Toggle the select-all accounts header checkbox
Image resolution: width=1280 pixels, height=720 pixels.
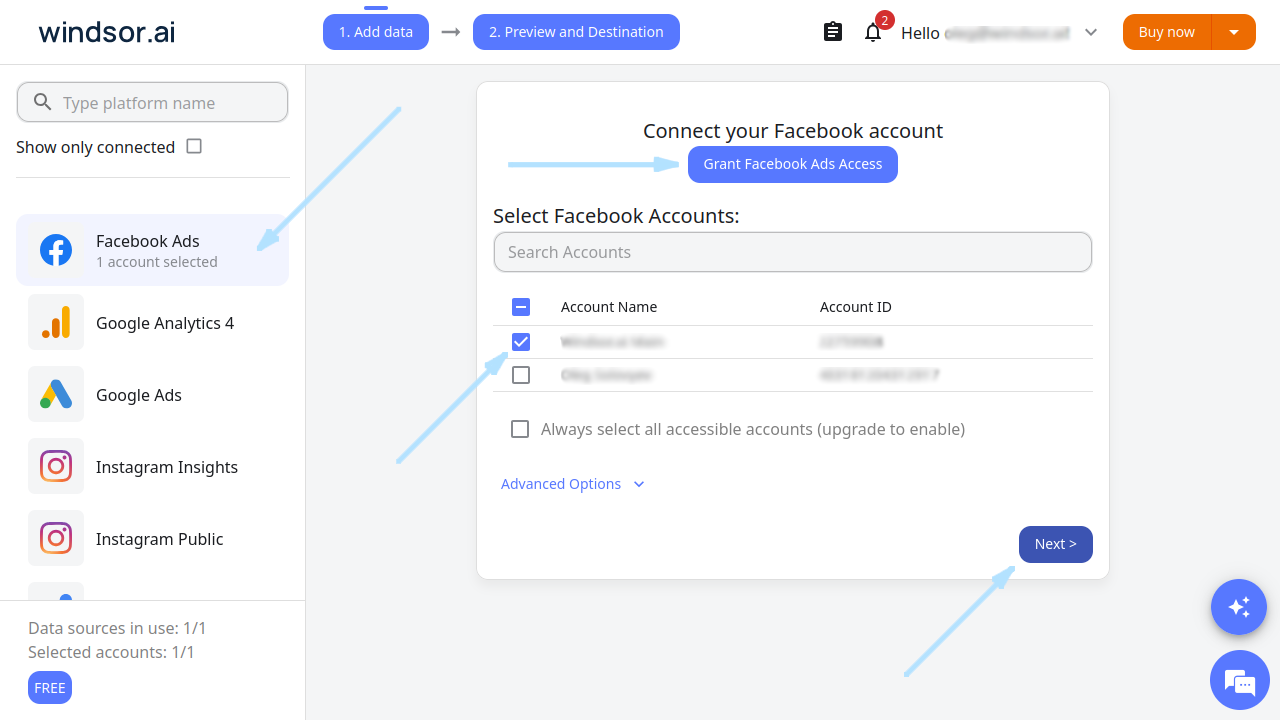pos(520,307)
